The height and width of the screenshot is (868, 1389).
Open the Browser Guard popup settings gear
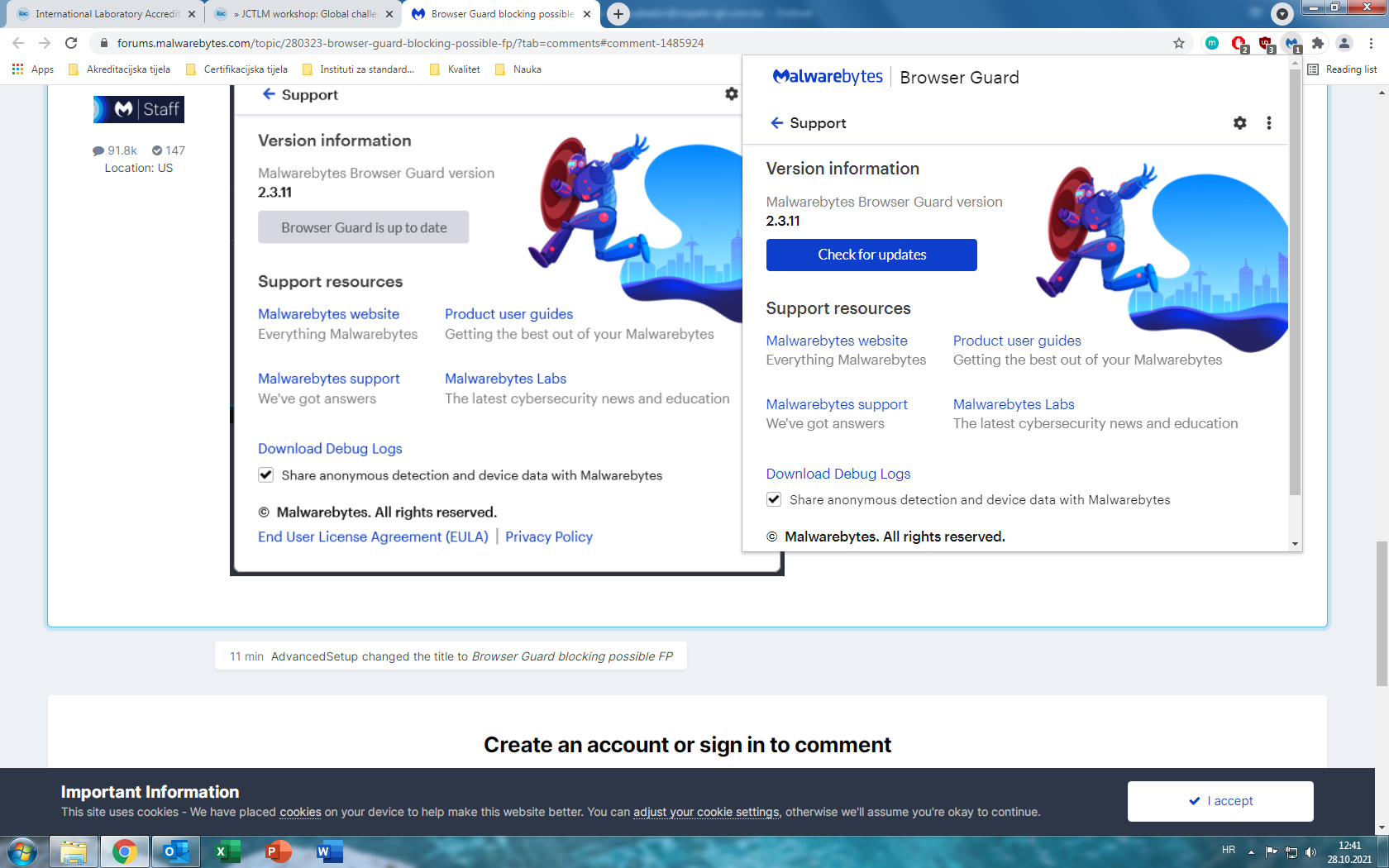click(1239, 122)
